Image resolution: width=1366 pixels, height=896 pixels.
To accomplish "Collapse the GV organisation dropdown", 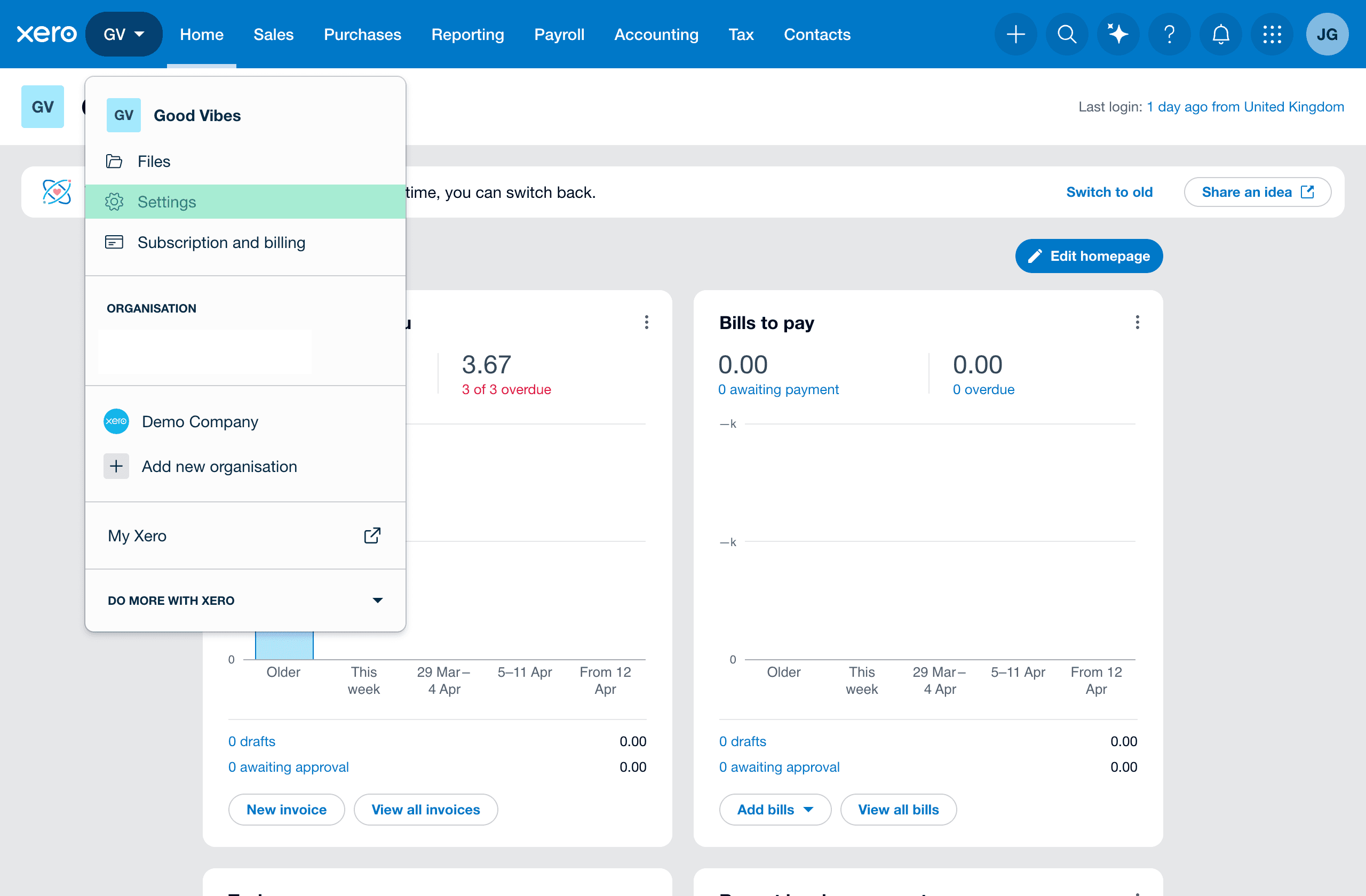I will point(123,35).
